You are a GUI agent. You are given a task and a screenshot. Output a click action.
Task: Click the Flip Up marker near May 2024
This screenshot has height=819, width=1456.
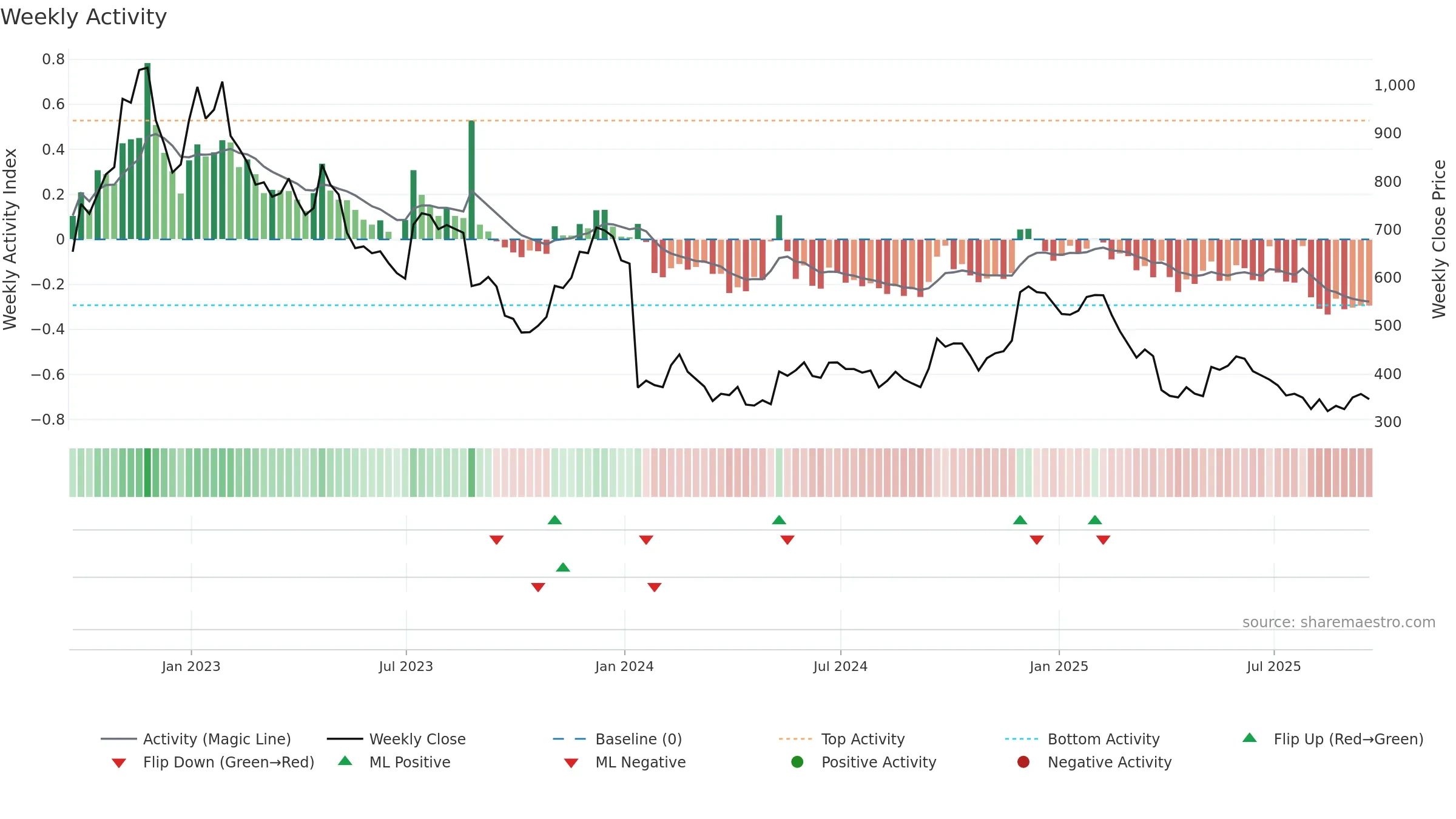tap(779, 520)
